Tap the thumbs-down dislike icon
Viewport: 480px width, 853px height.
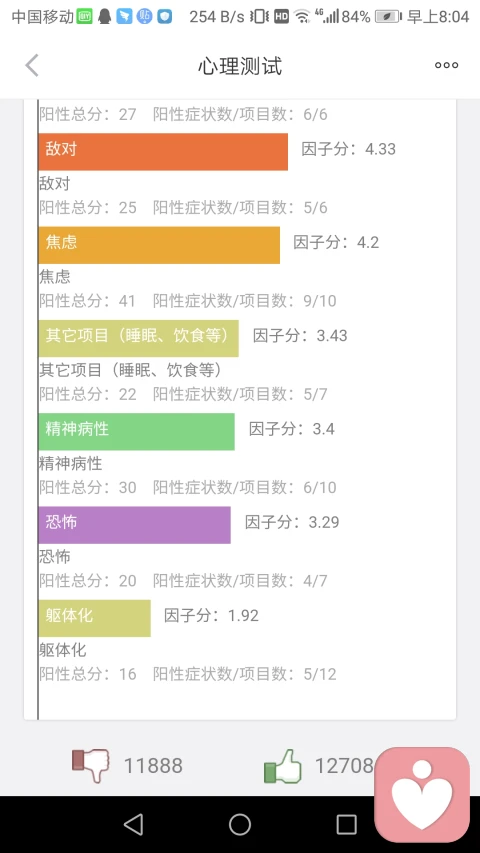click(91, 765)
